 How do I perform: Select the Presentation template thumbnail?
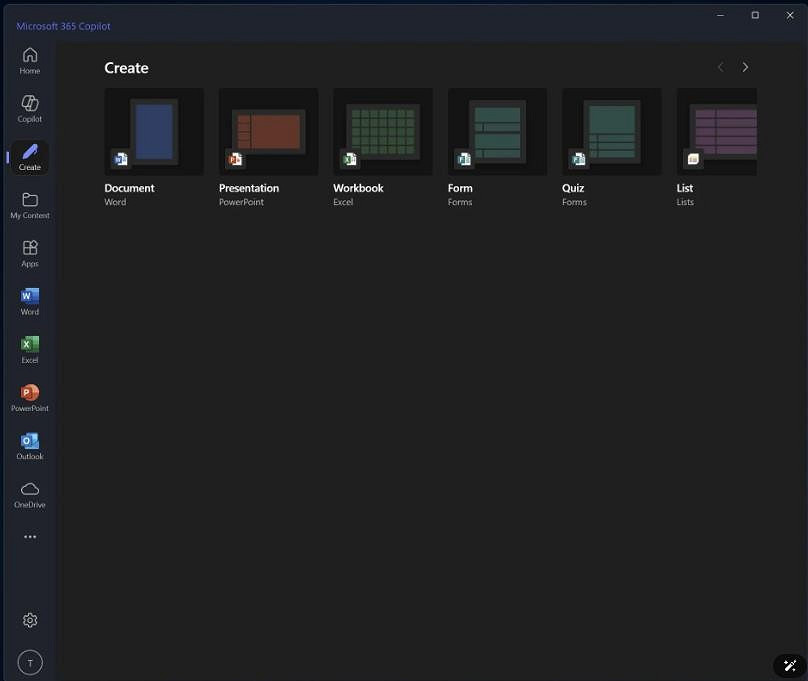[268, 130]
